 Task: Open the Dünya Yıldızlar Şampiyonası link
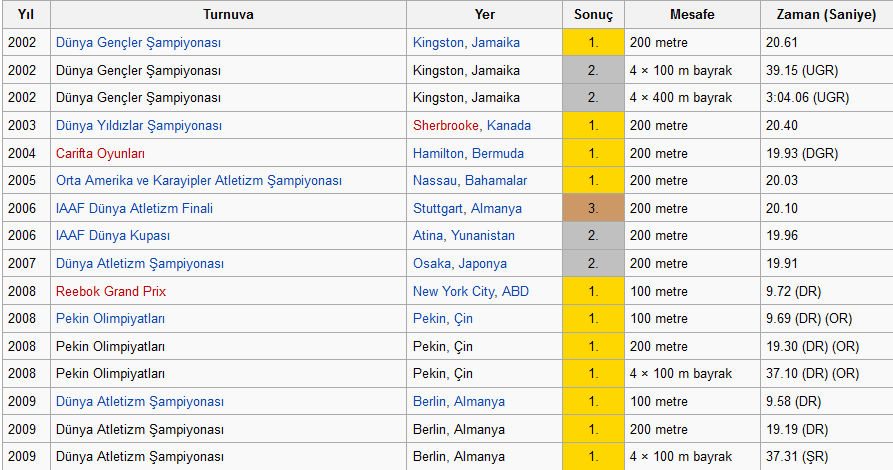click(139, 126)
